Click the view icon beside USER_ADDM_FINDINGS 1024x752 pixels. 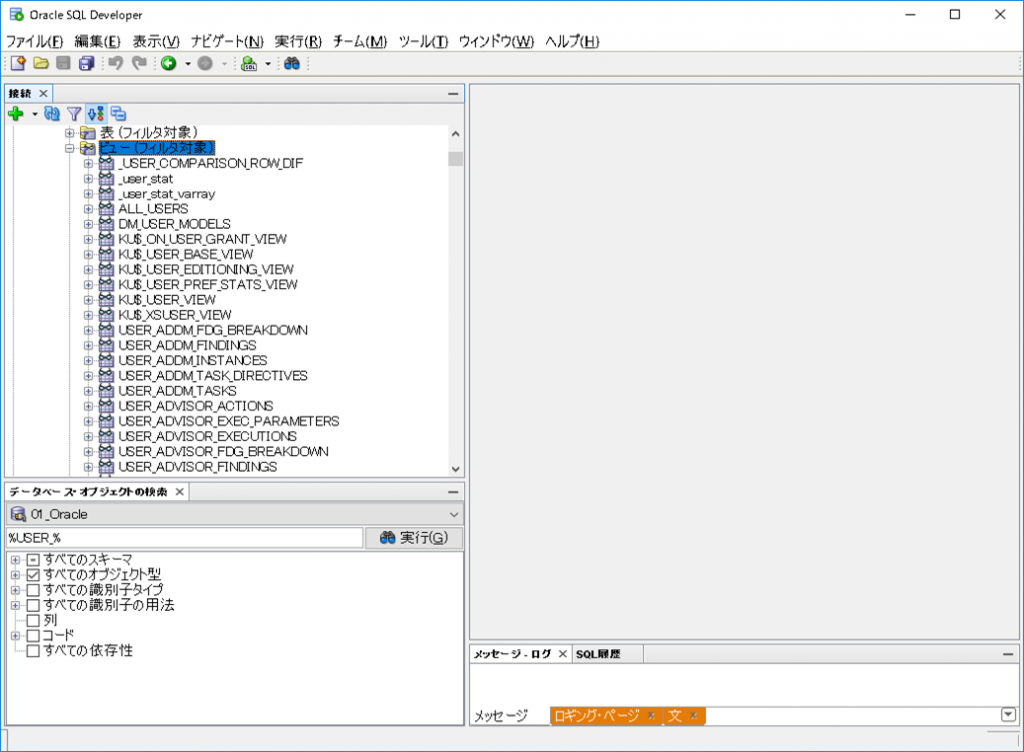[x=106, y=345]
